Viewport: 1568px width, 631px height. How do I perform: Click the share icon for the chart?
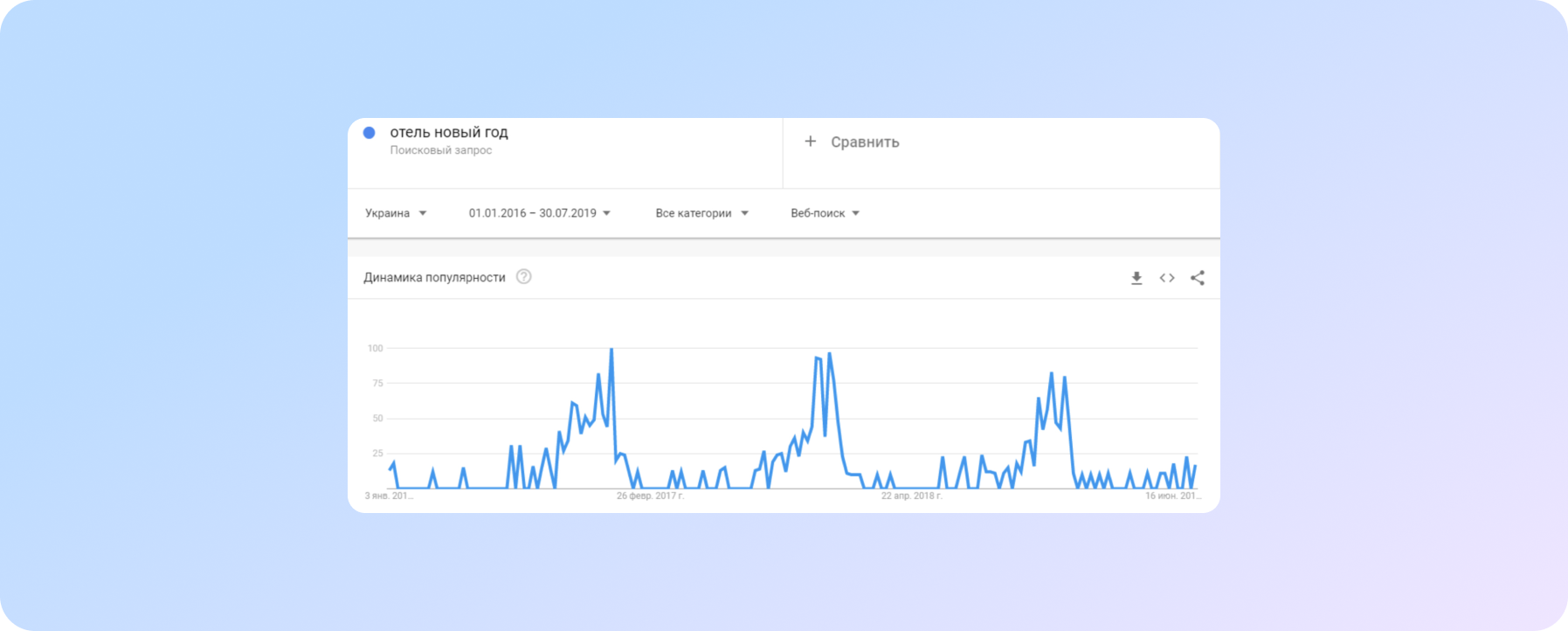pyautogui.click(x=1198, y=278)
